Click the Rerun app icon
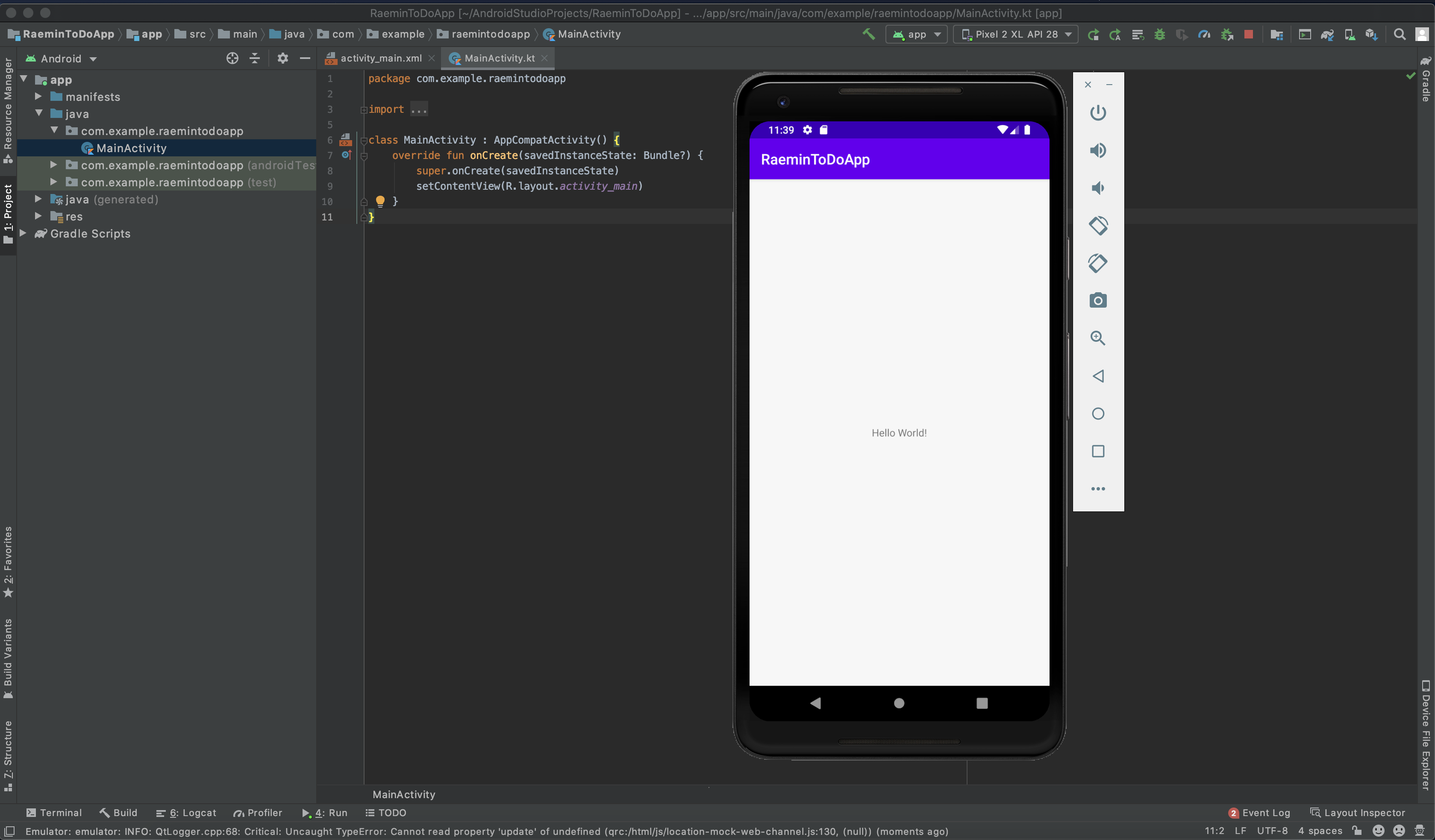The width and height of the screenshot is (1435, 840). click(x=1093, y=35)
